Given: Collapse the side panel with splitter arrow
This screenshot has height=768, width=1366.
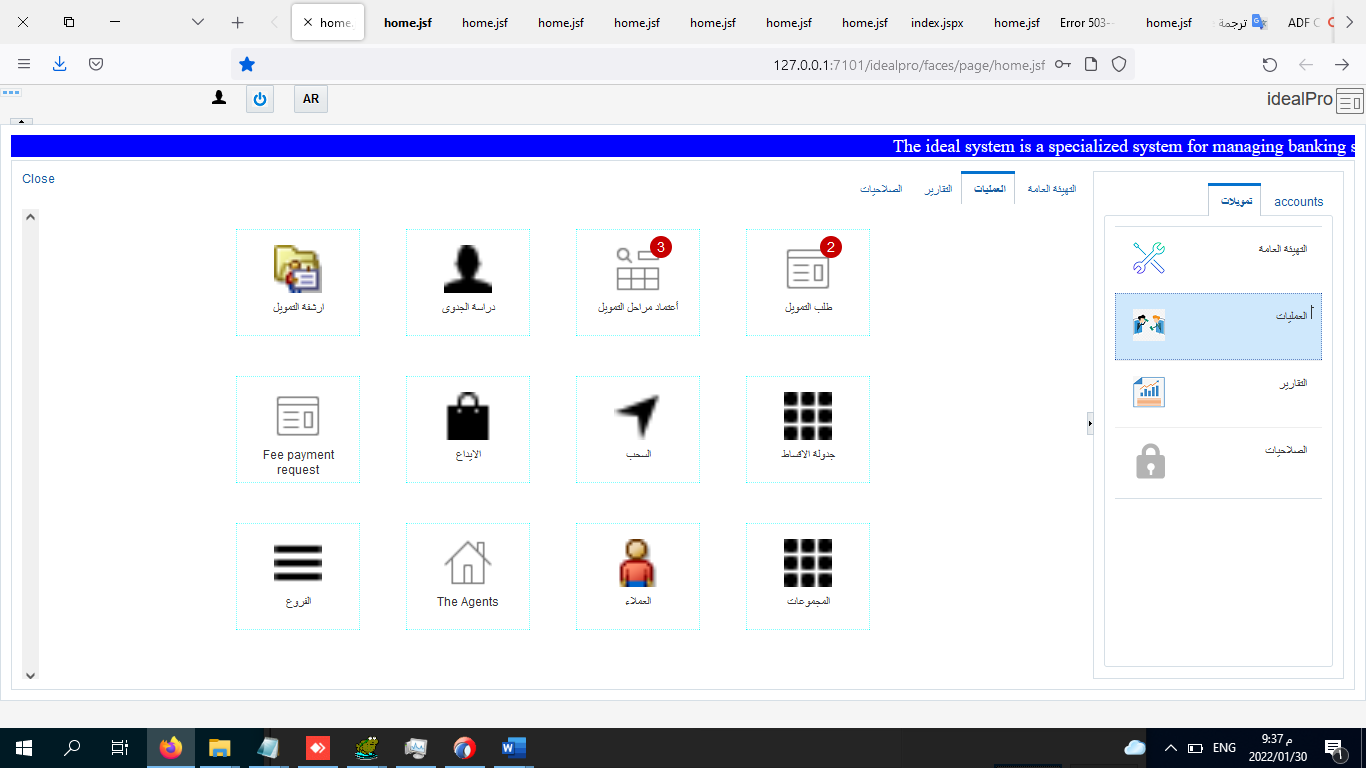Looking at the screenshot, I should tap(1090, 425).
